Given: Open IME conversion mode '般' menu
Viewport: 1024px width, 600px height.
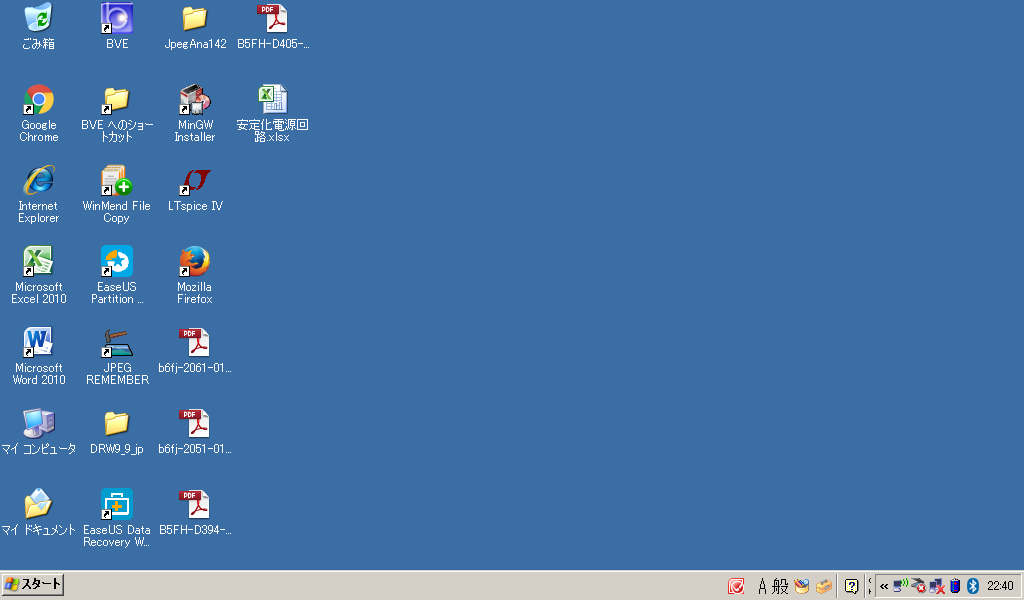Looking at the screenshot, I should click(x=781, y=586).
